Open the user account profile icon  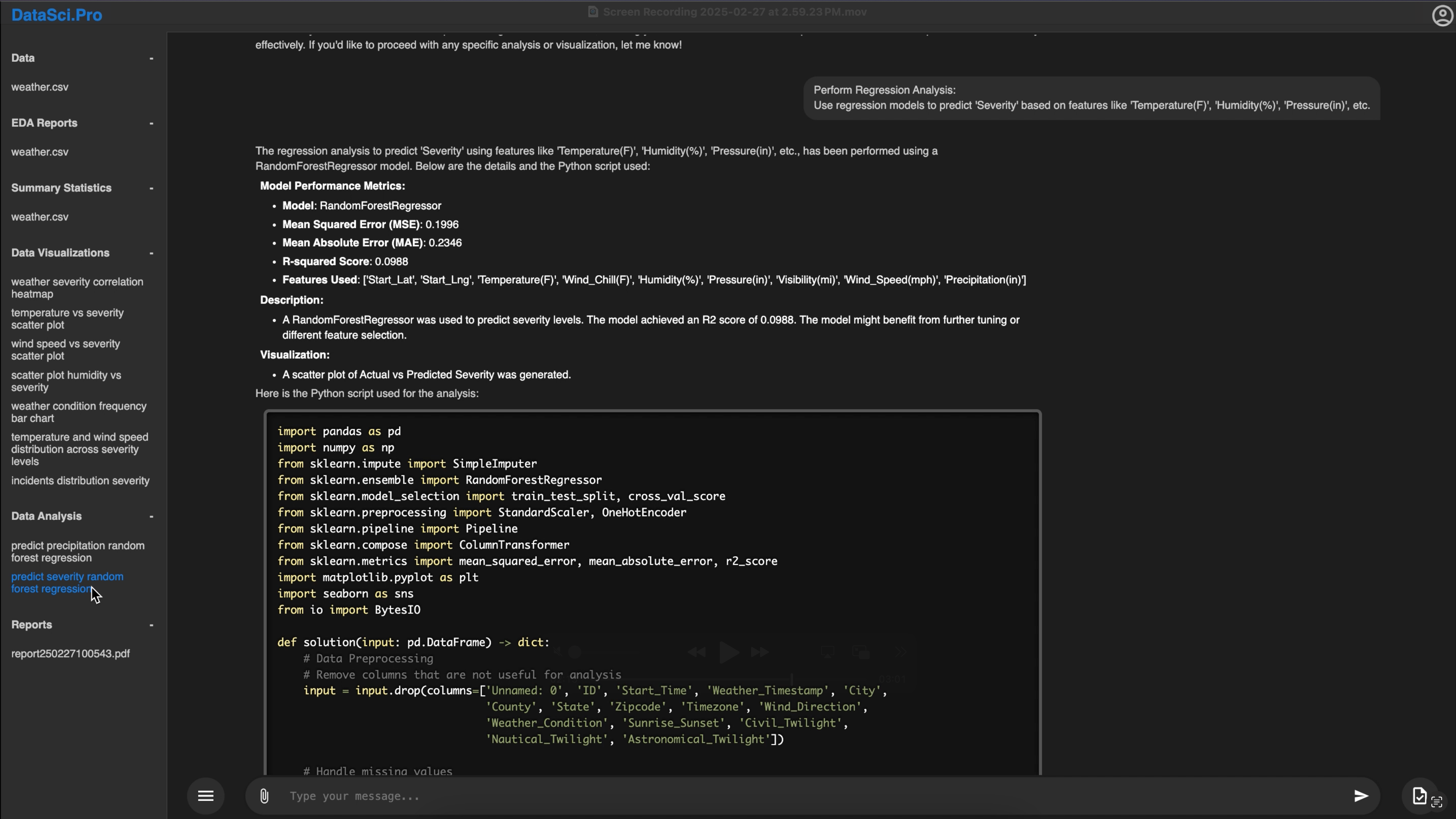[x=1442, y=15]
